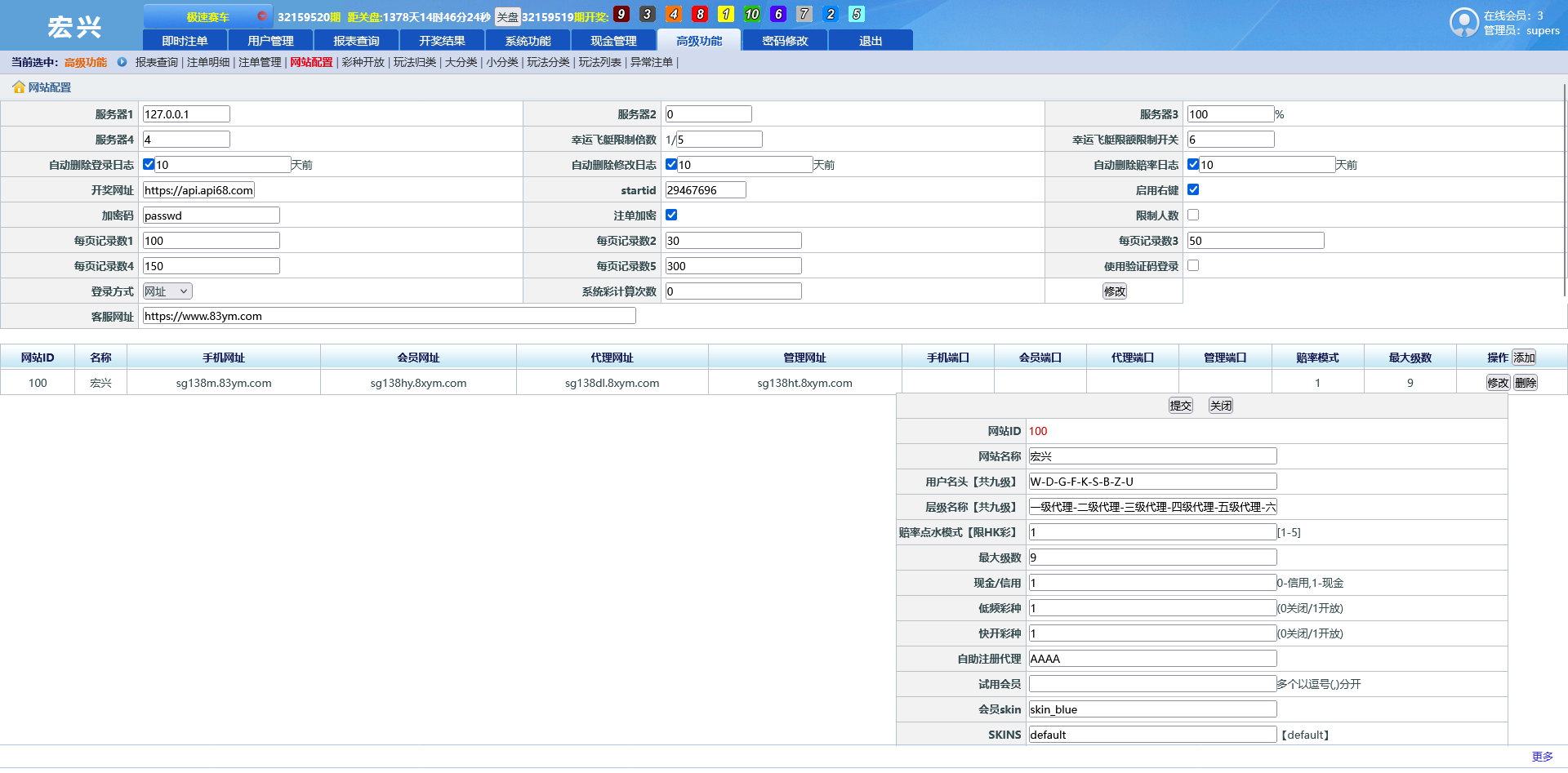Click blue lottery ball number 6
This screenshot has width=1568, height=773.
(778, 14)
